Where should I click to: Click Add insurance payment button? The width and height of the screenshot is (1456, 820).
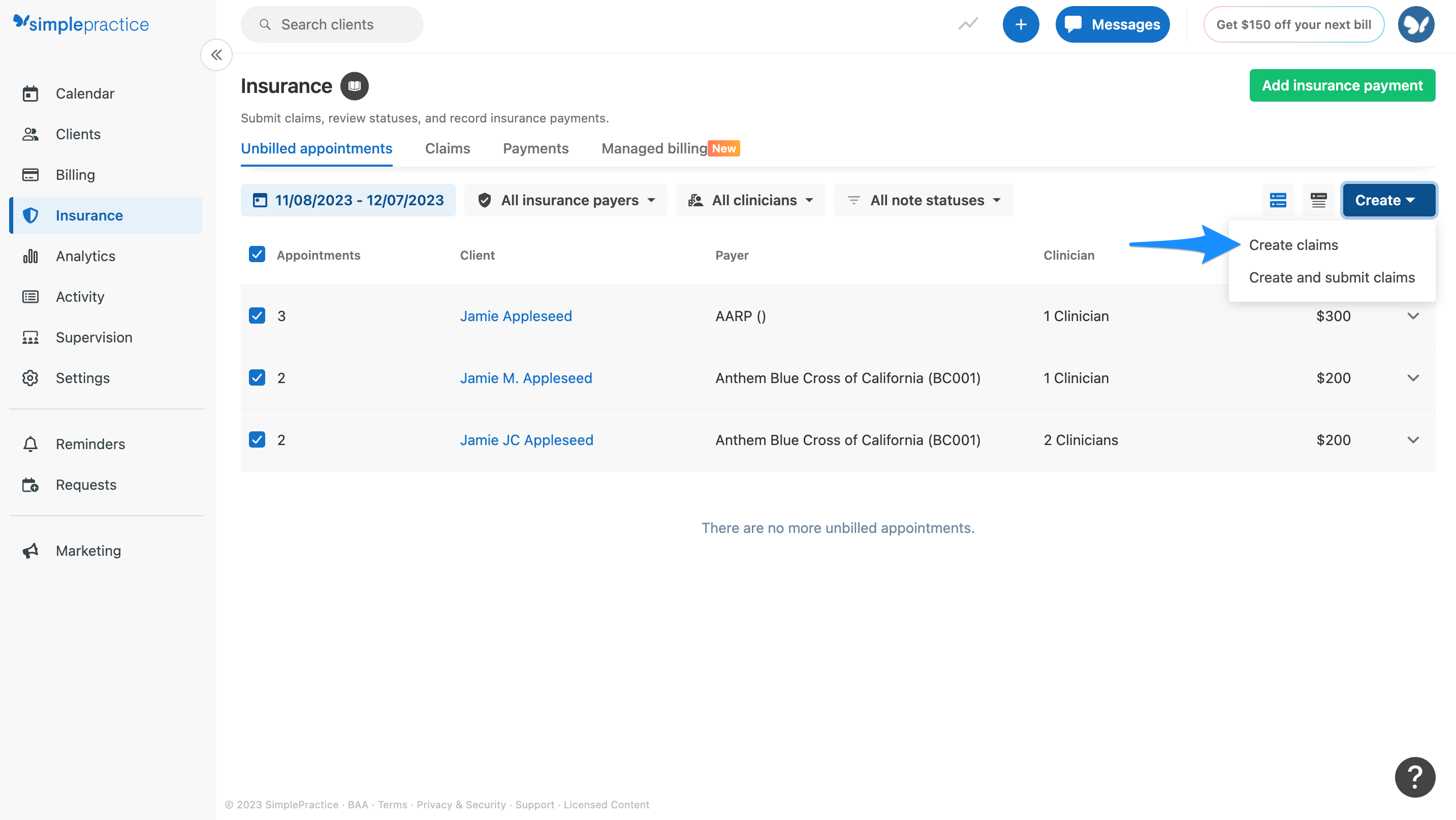[1342, 85]
